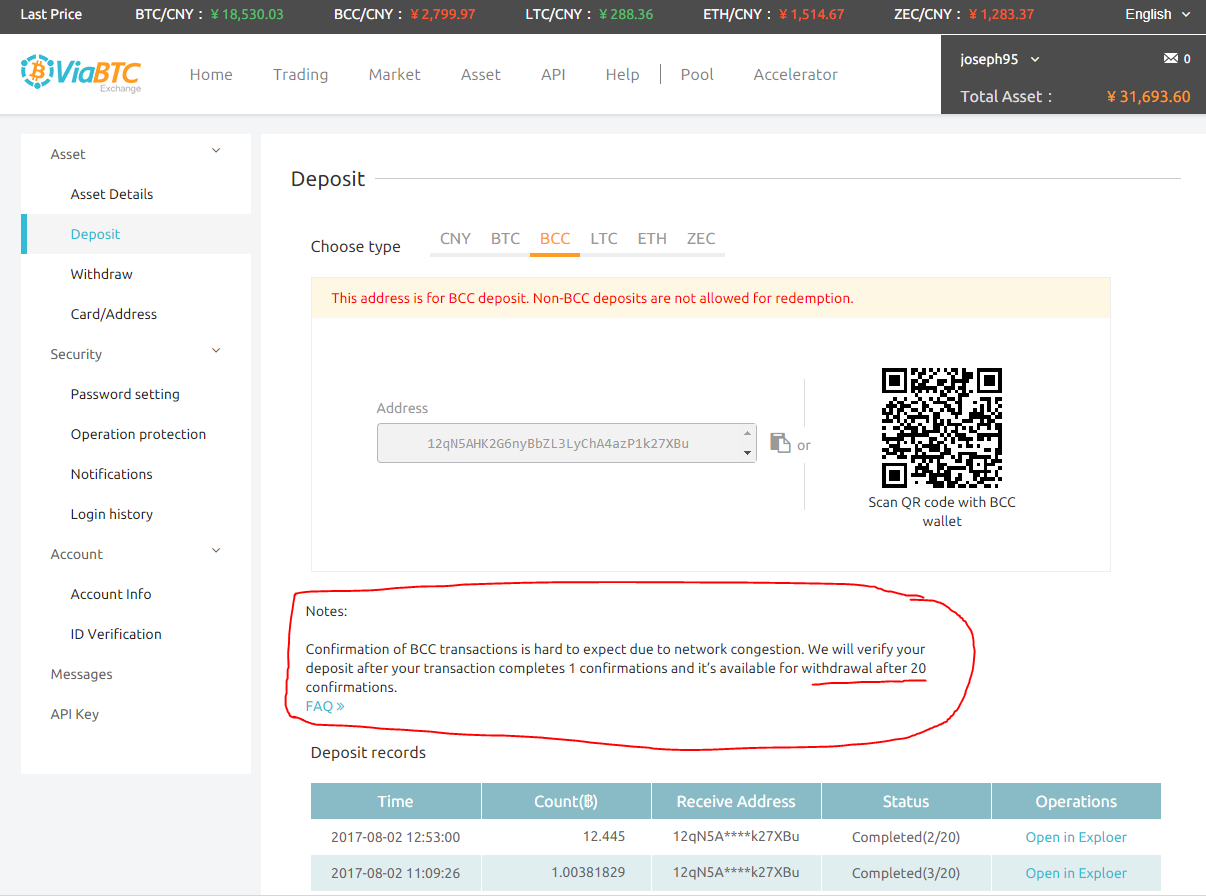This screenshot has height=896, width=1206.
Task: Click the Completed(3/20) status cell
Action: [906, 873]
